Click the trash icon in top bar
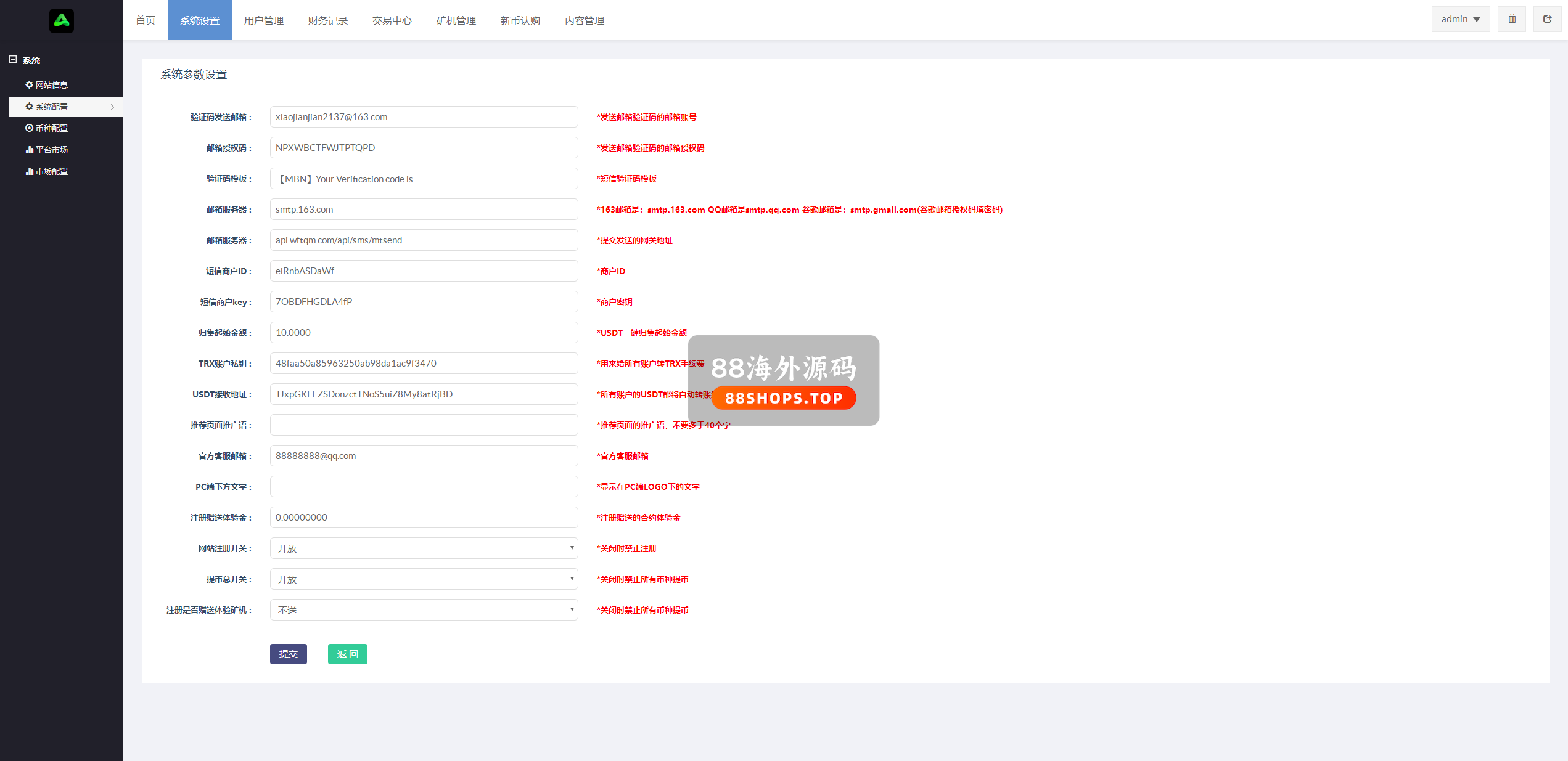Screen dimensions: 1568x761 (x=1511, y=19)
